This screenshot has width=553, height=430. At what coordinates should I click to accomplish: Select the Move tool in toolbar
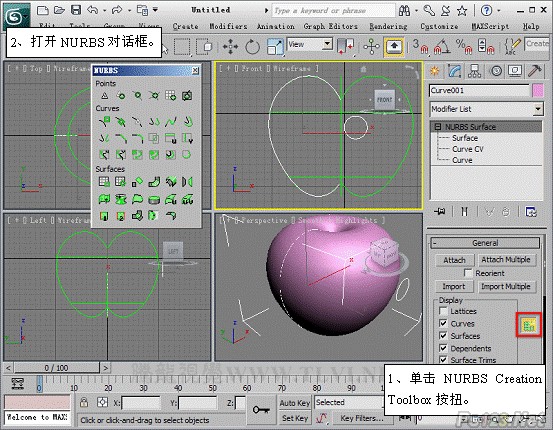point(230,47)
